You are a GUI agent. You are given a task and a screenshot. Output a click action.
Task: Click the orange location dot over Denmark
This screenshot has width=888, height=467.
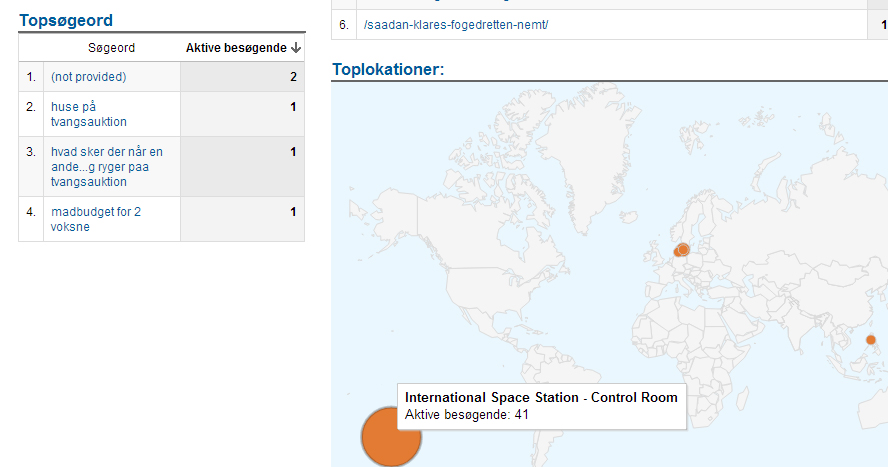pyautogui.click(x=683, y=248)
